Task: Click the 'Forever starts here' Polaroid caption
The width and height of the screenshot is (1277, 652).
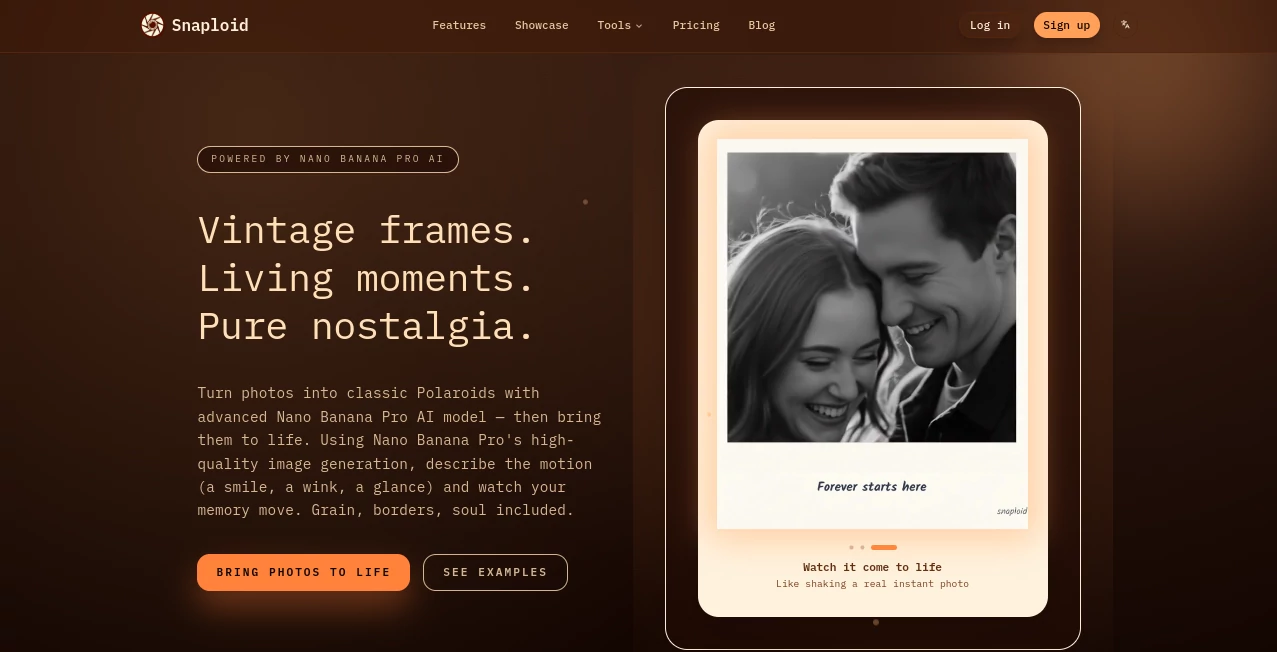Action: coord(871,487)
